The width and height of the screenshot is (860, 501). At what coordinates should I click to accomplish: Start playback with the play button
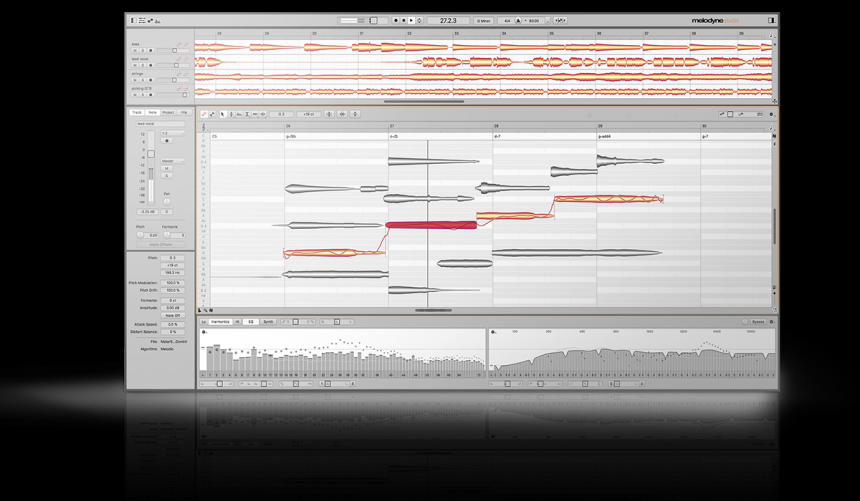coord(411,20)
